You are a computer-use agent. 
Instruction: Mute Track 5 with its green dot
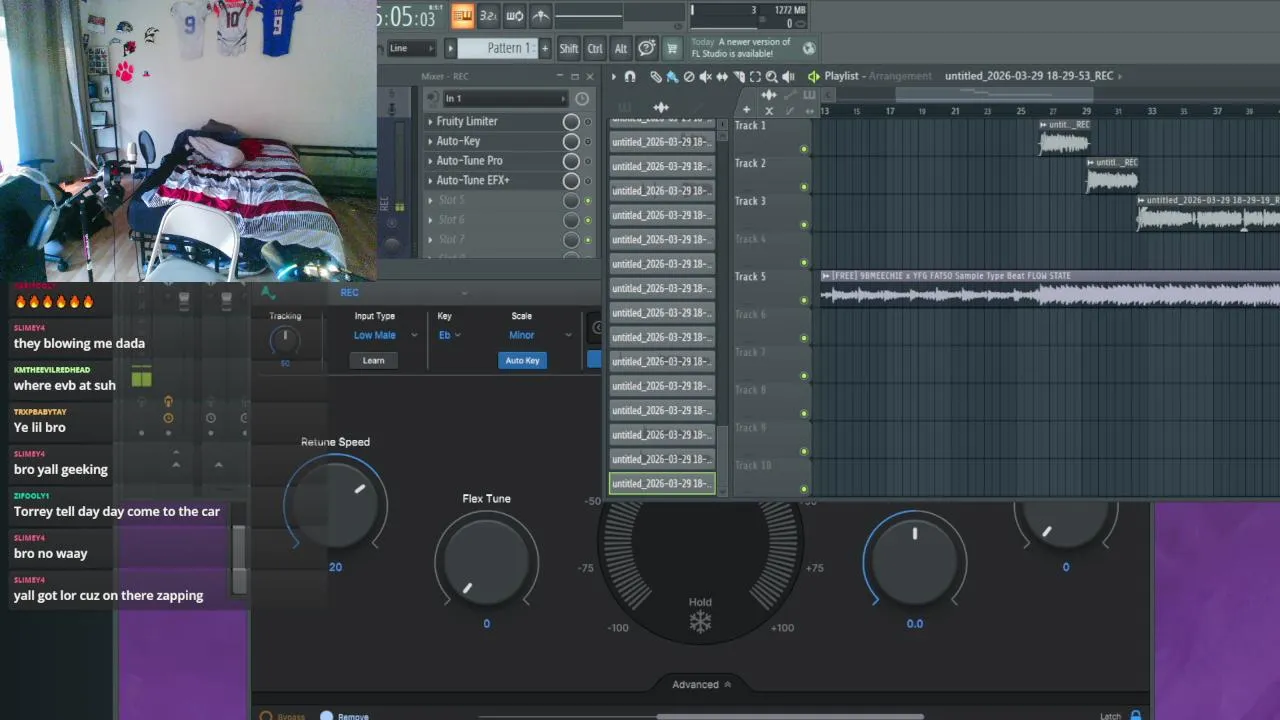(803, 300)
